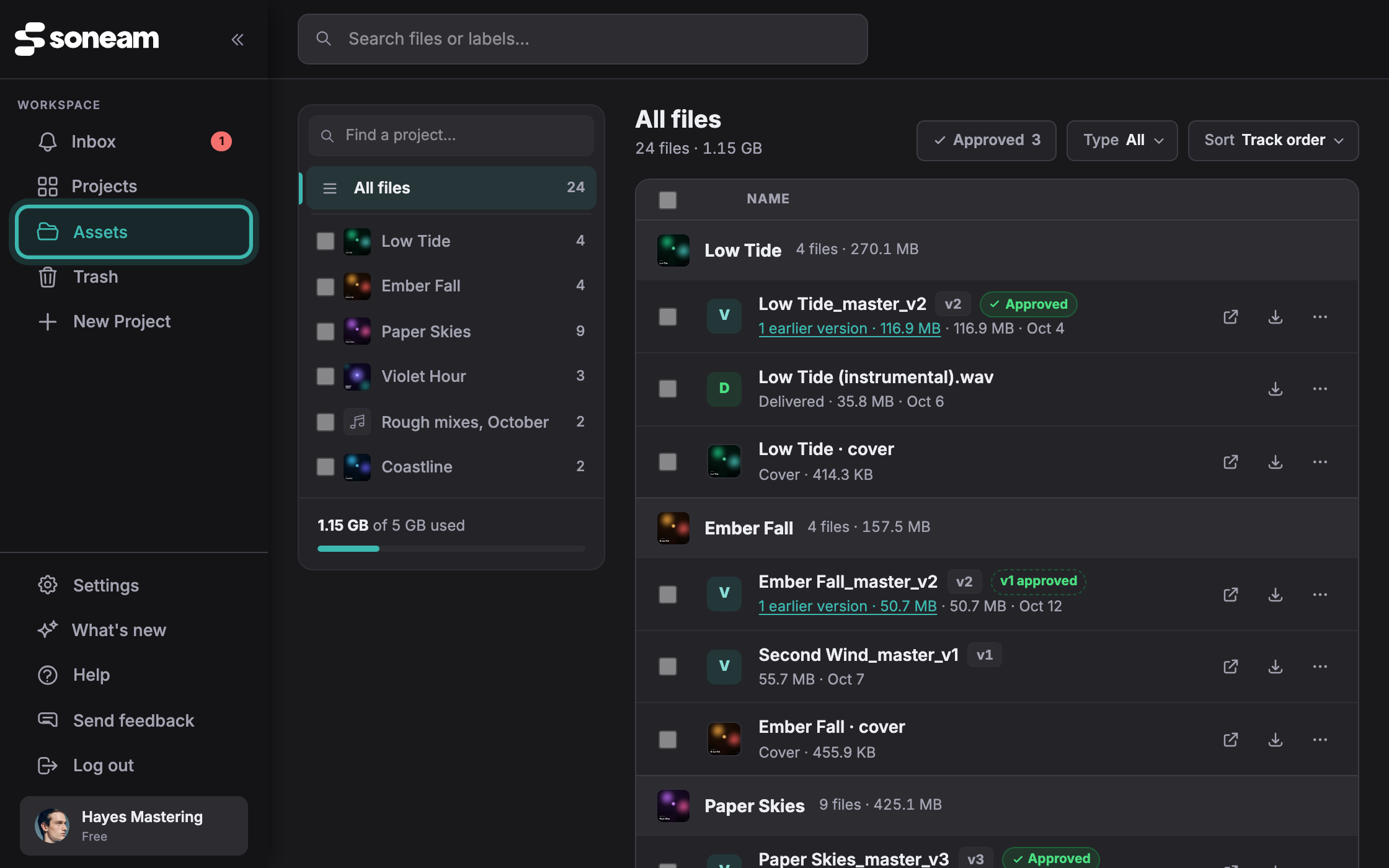Open the Type All dropdown
The image size is (1389, 868).
[1122, 141]
